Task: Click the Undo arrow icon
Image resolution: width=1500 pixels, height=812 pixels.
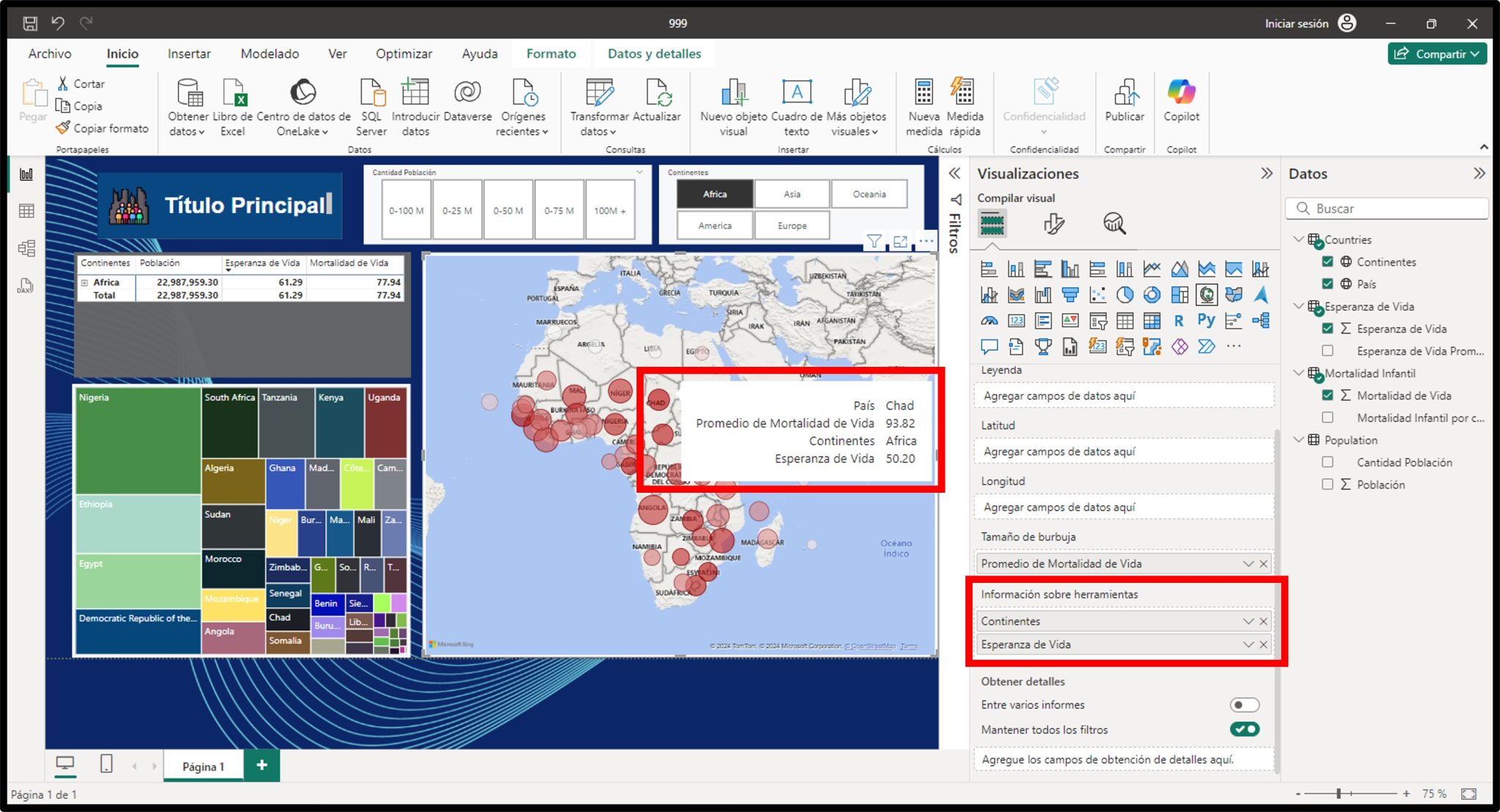Action: click(58, 23)
